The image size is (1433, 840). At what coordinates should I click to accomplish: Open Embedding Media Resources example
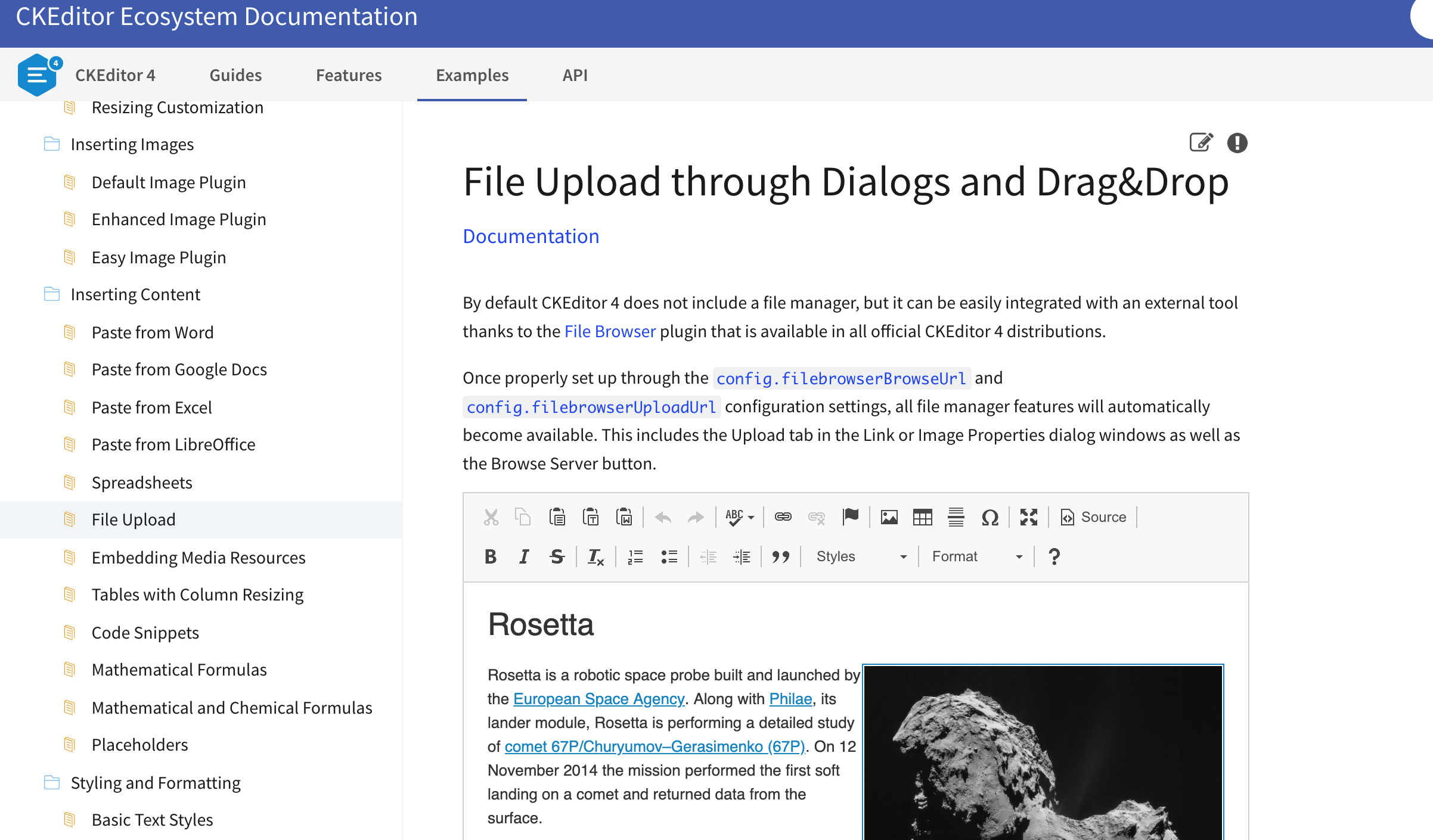pyautogui.click(x=198, y=558)
